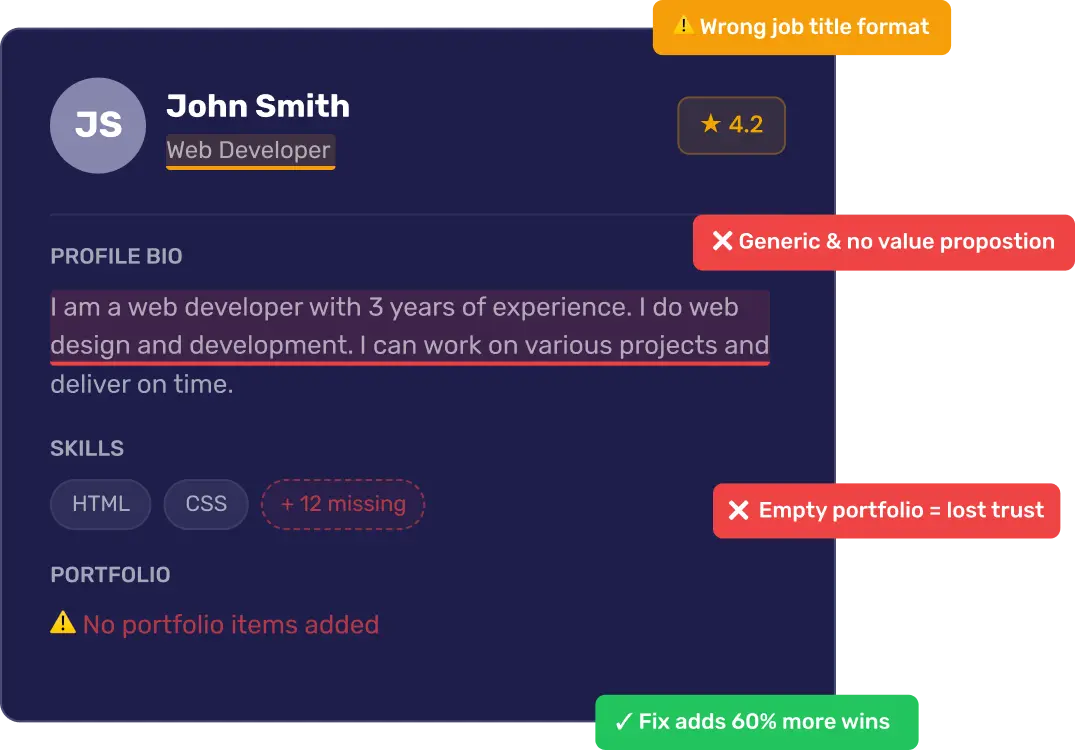This screenshot has width=1075, height=750.
Task: Click the 'Fix adds 60% more wins' button
Action: (756, 720)
